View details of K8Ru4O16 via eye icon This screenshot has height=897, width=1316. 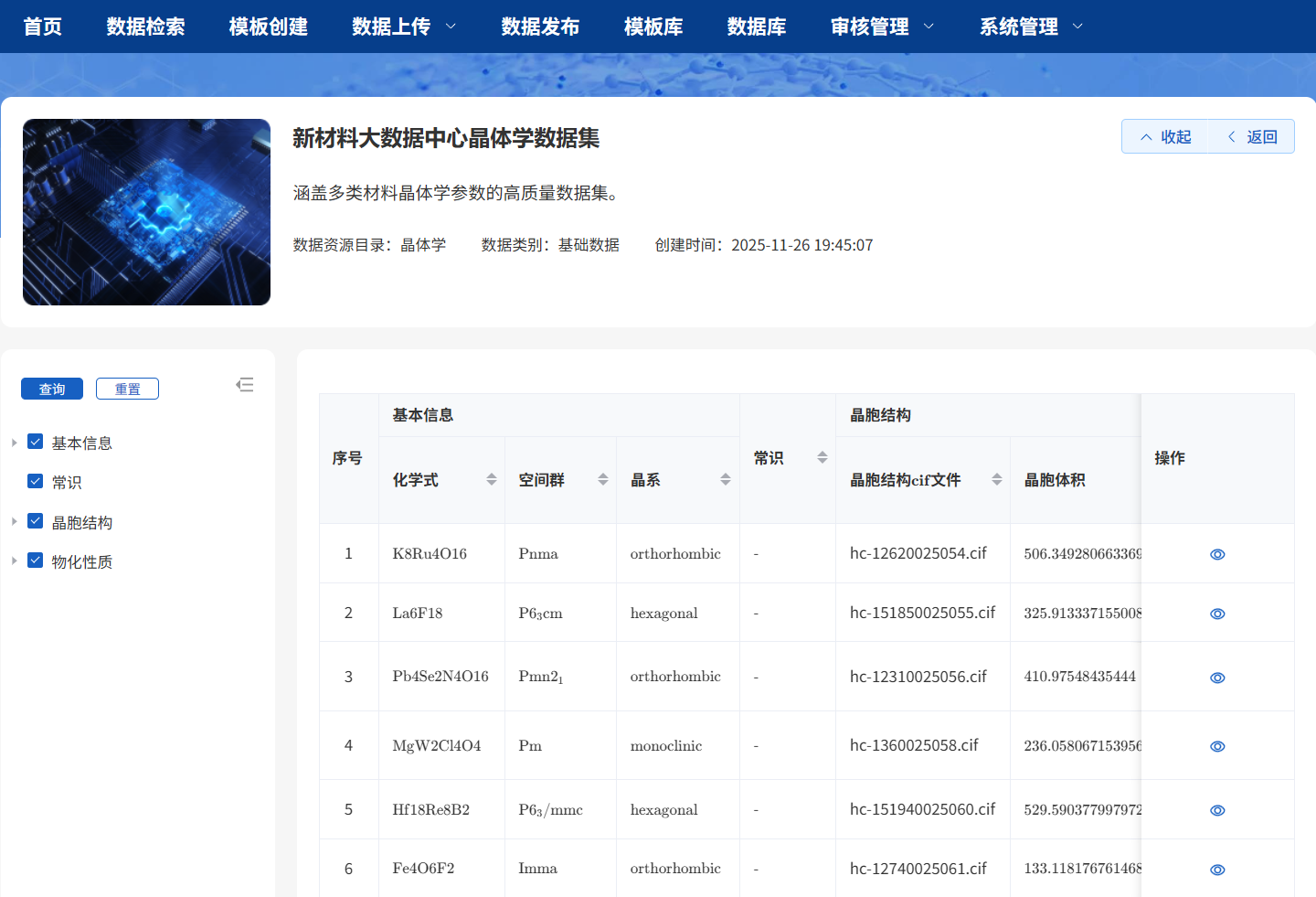pyautogui.click(x=1217, y=554)
